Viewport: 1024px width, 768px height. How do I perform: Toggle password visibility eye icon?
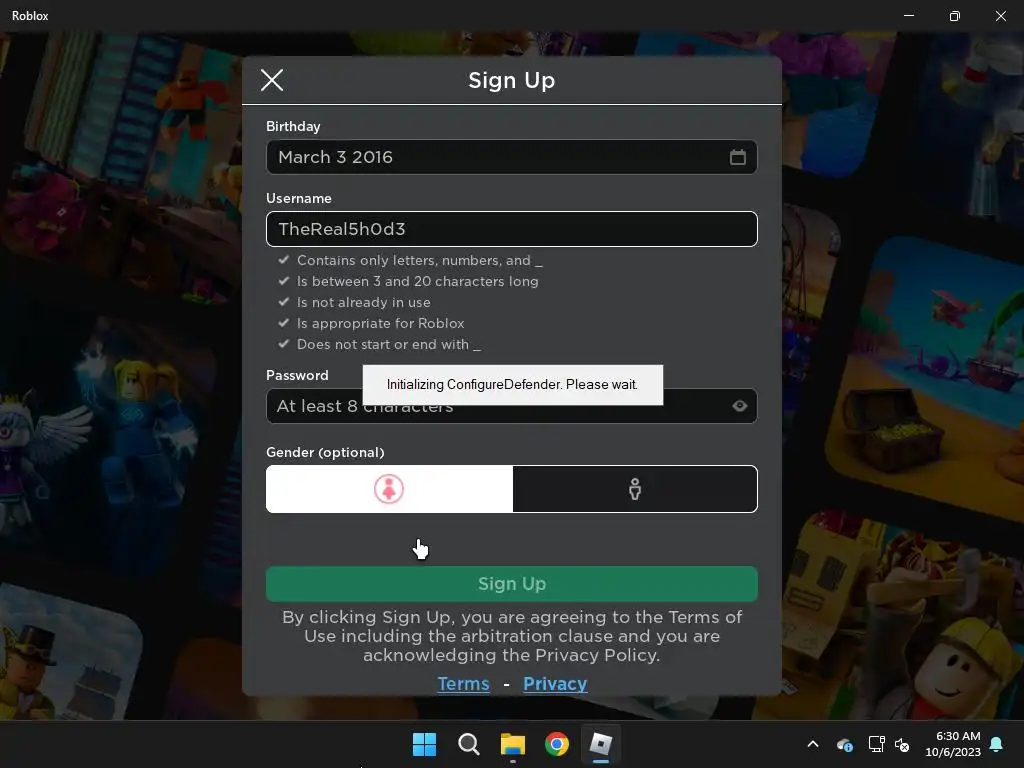pyautogui.click(x=739, y=406)
